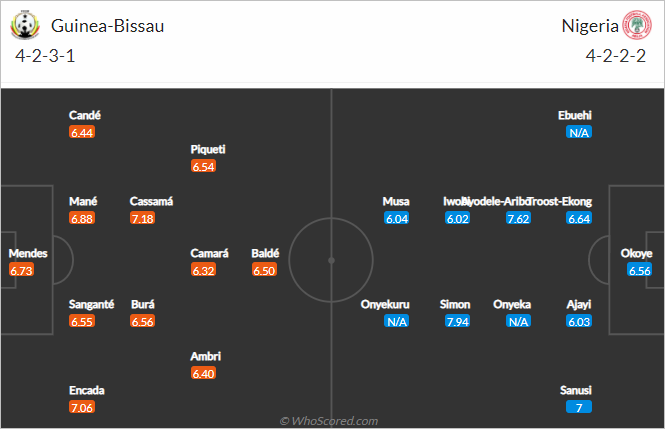Click Cassamá's 7.18 rating badge
The image size is (665, 429).
[x=142, y=218]
